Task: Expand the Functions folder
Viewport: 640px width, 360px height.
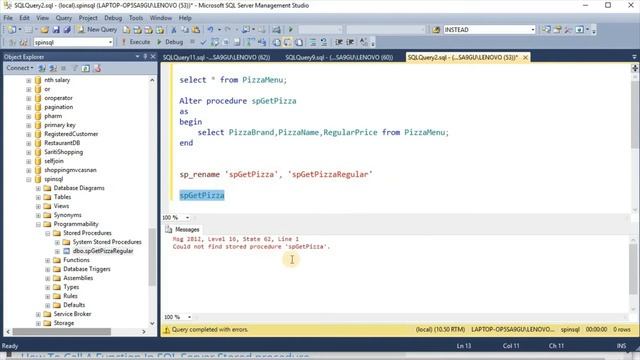Action: [x=48, y=260]
